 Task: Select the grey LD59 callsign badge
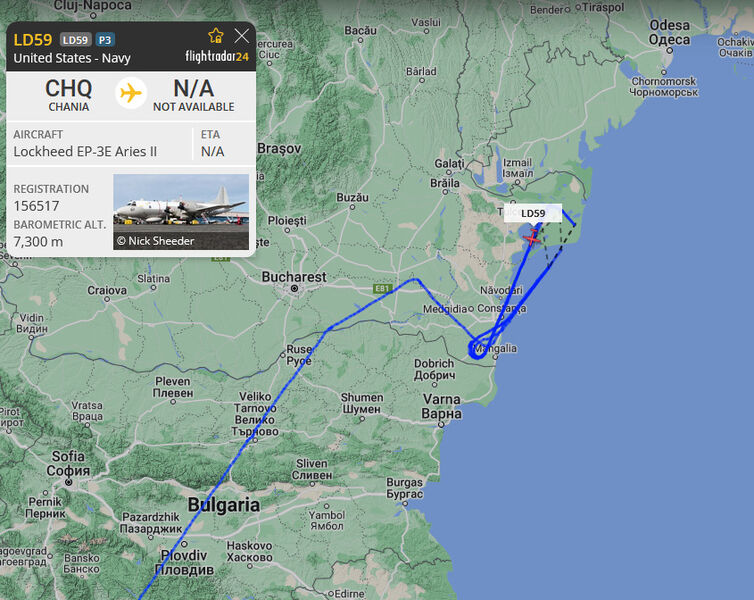75,40
